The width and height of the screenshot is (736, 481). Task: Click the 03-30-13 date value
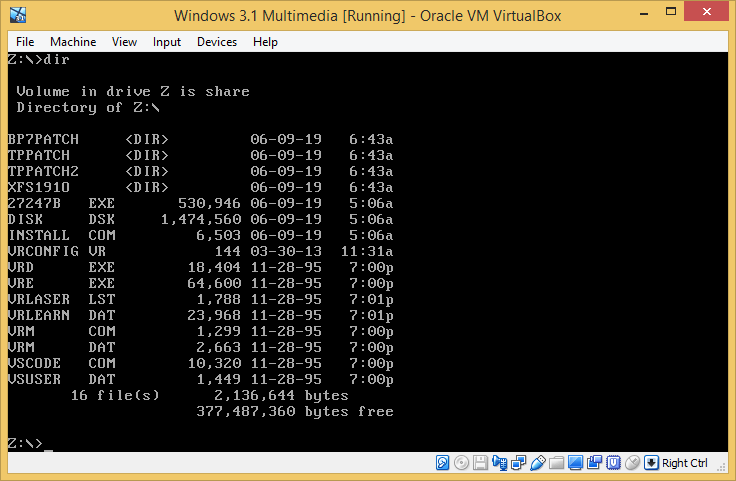286,251
